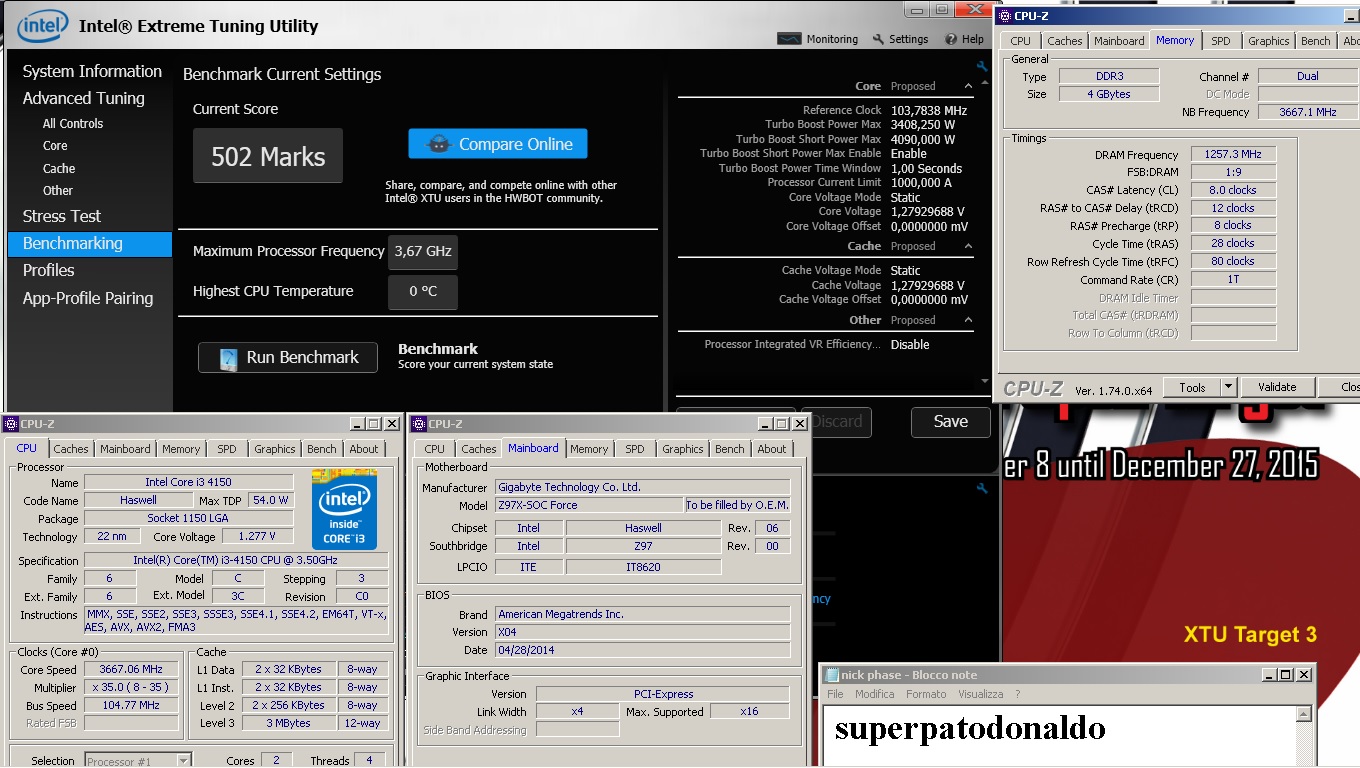Open the Monitoring panel in XTU
Image resolution: width=1360 pixels, height=768 pixels.
818,39
